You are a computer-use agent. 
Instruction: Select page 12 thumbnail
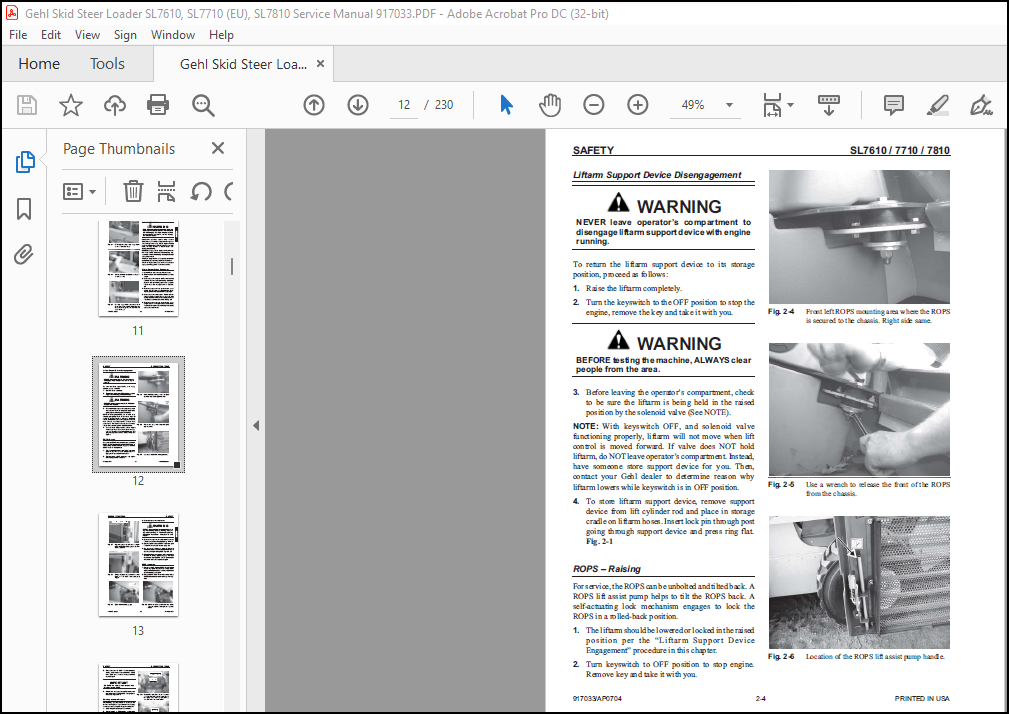(x=138, y=414)
